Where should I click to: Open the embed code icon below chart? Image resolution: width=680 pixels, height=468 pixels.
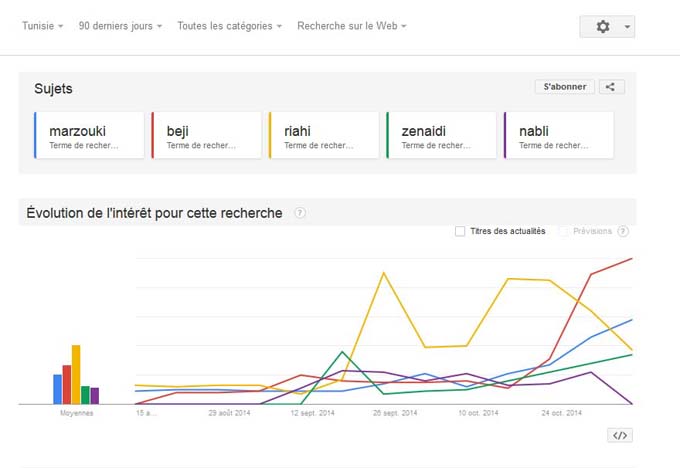click(x=620, y=435)
